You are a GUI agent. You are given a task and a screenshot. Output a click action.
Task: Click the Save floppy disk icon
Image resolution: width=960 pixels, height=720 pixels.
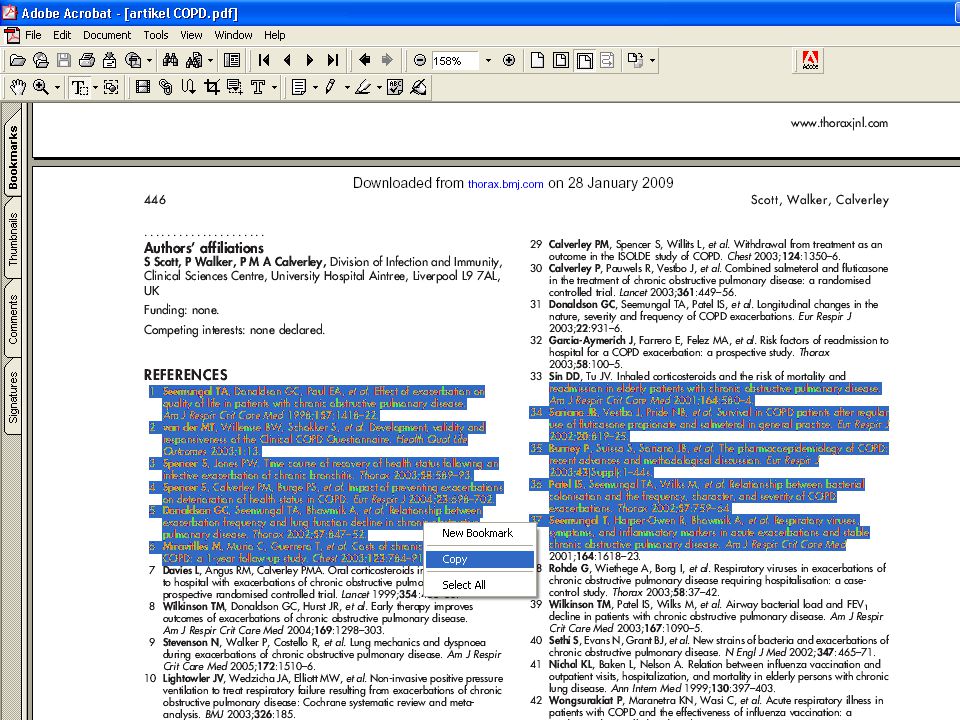click(64, 60)
